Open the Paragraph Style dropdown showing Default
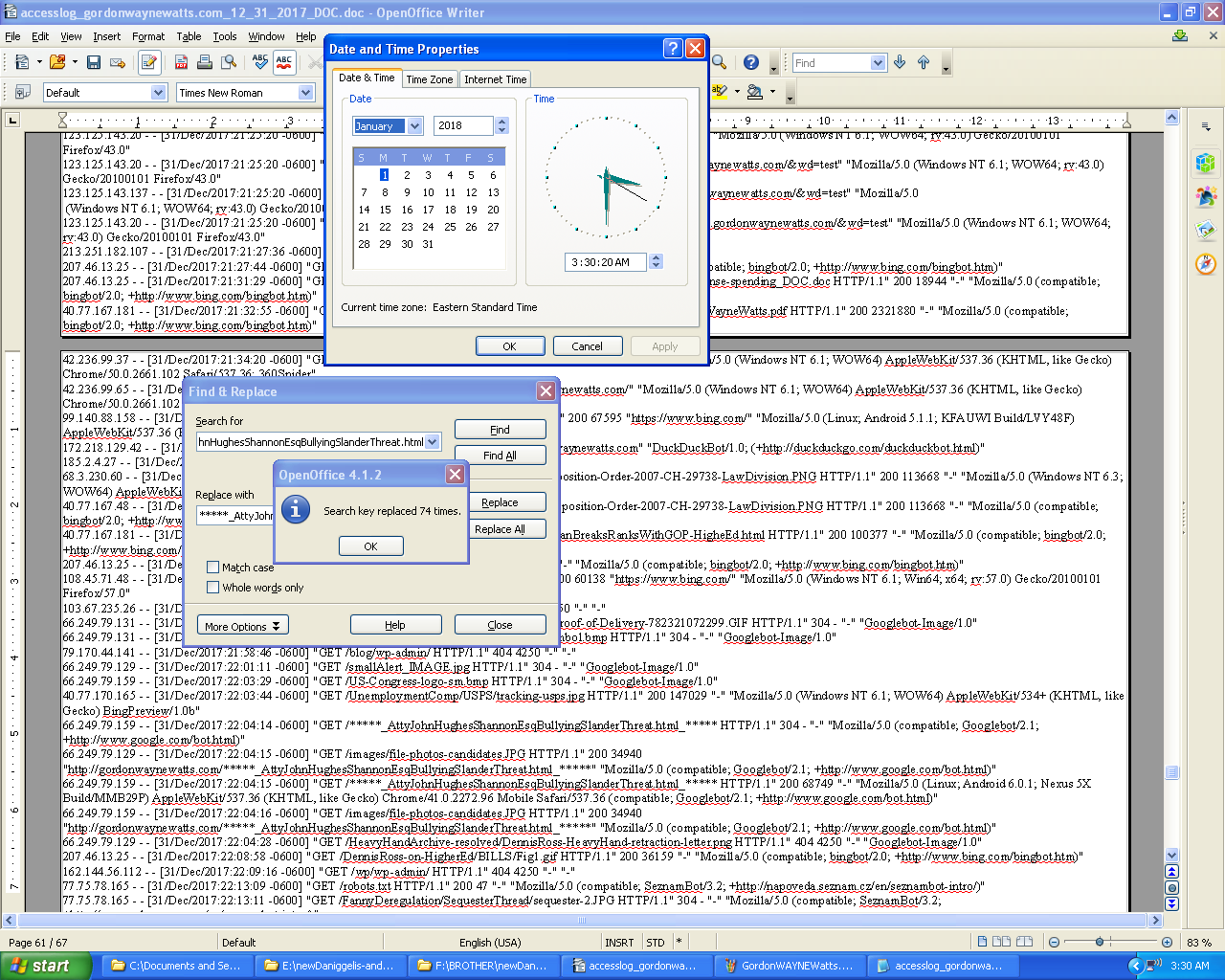Screen dimensions: 1225x980 coord(159,92)
